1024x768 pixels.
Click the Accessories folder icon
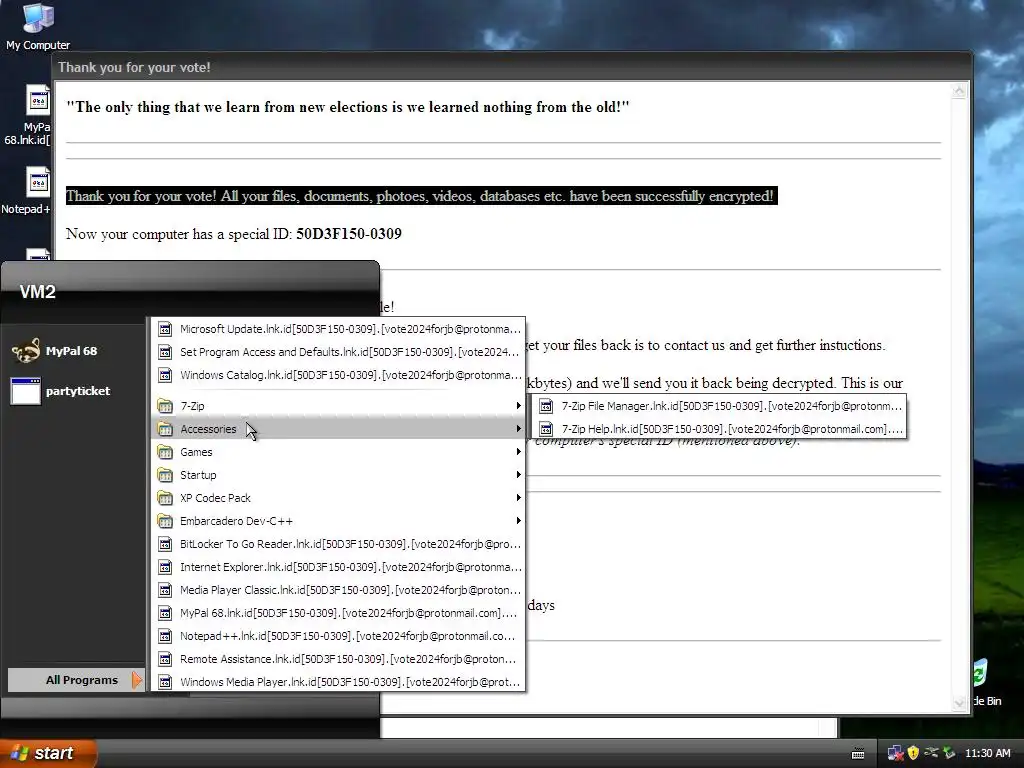click(x=165, y=429)
